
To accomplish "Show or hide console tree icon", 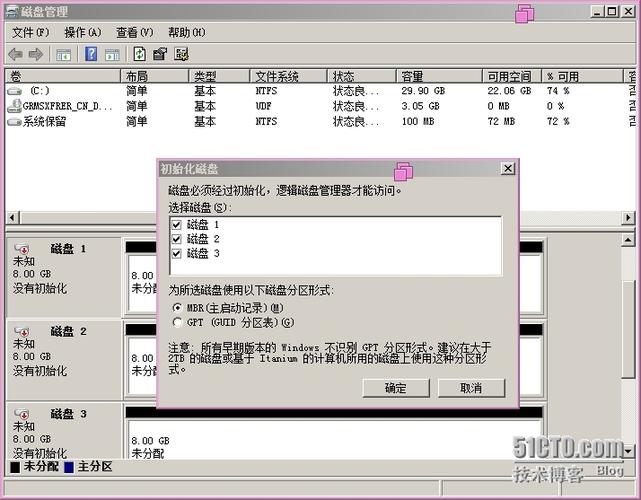I will (x=63, y=54).
